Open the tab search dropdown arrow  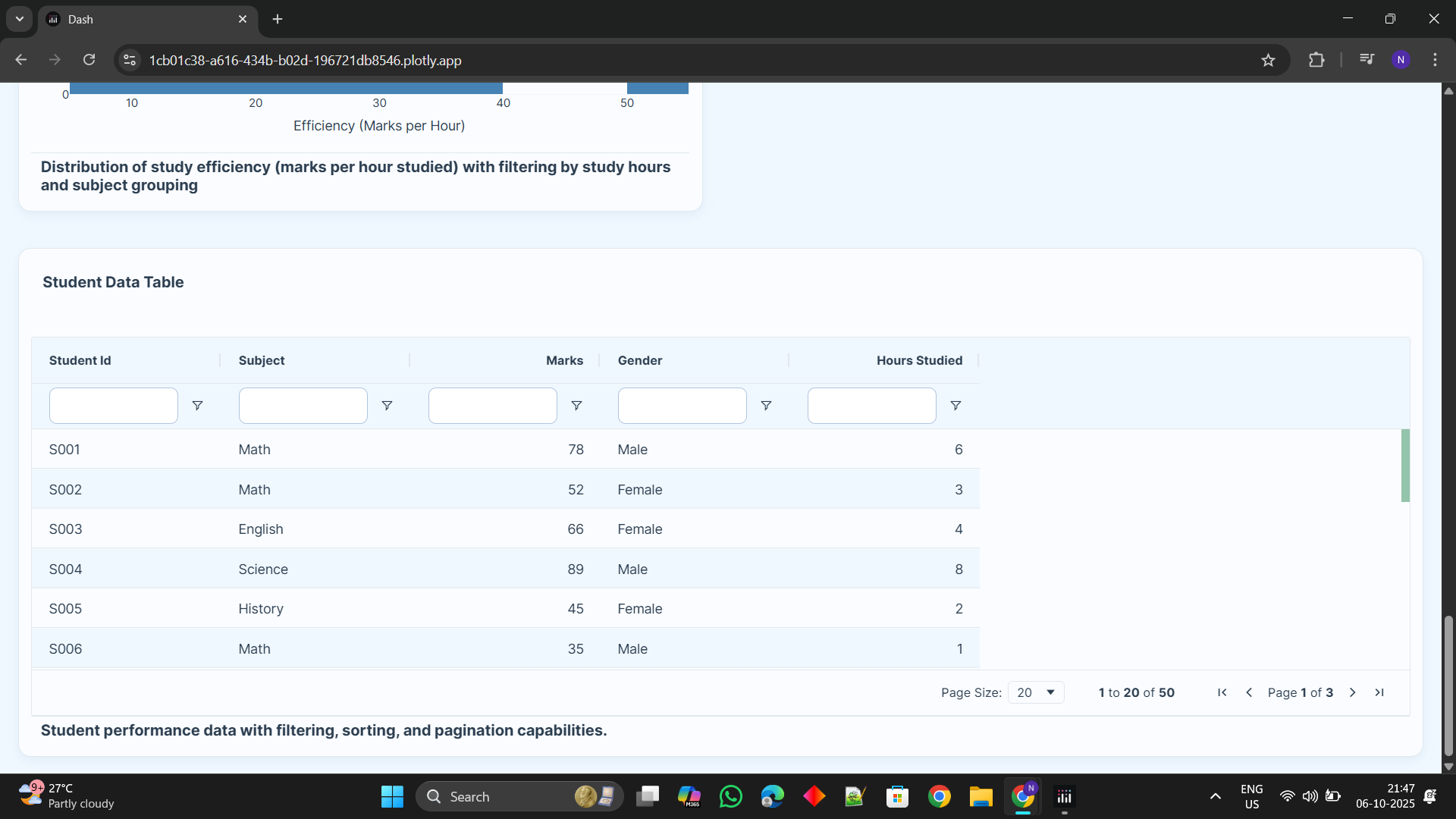pyautogui.click(x=20, y=19)
